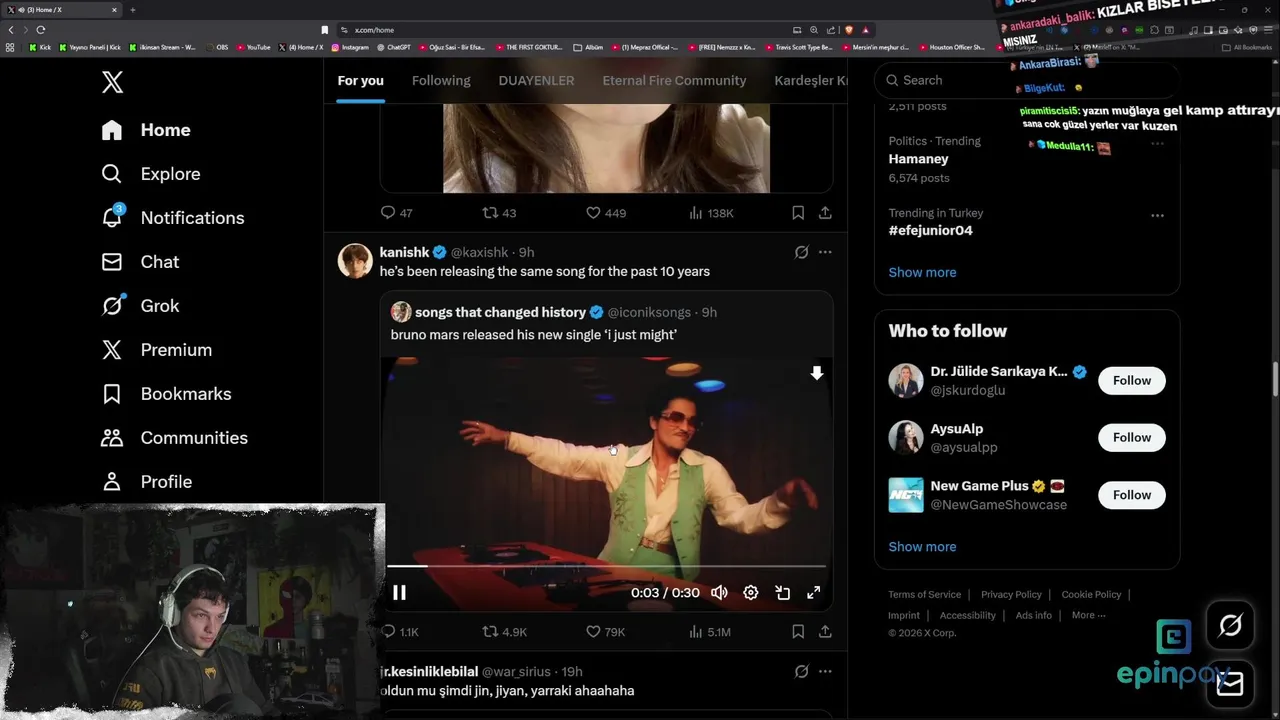Open the Hamaney trending topic

tap(918, 159)
